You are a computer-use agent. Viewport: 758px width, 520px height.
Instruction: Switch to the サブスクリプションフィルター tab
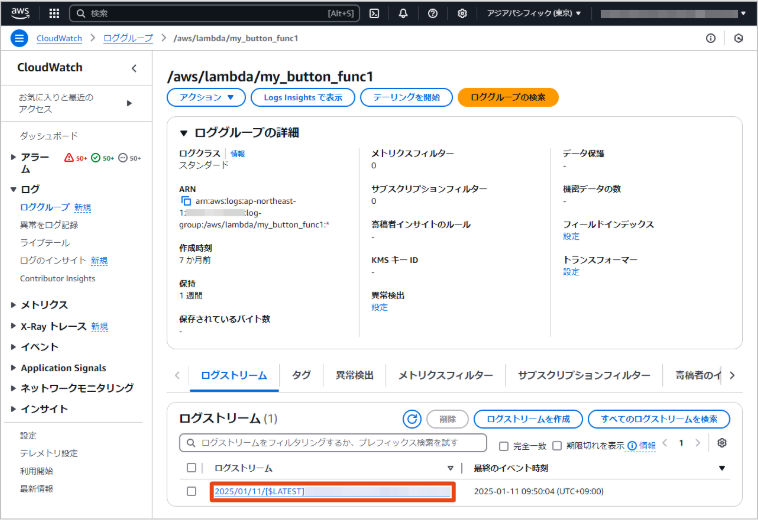(x=584, y=376)
